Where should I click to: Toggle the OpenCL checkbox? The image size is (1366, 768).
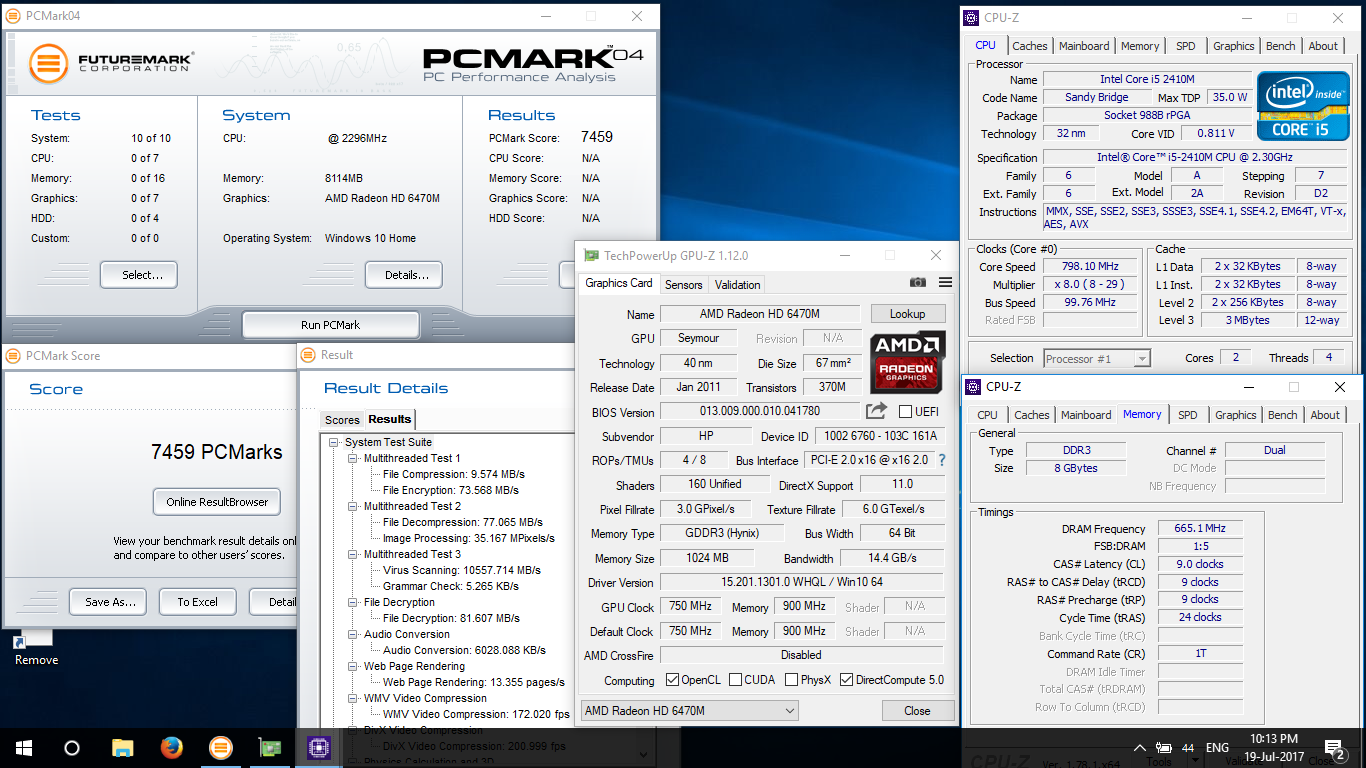672,680
